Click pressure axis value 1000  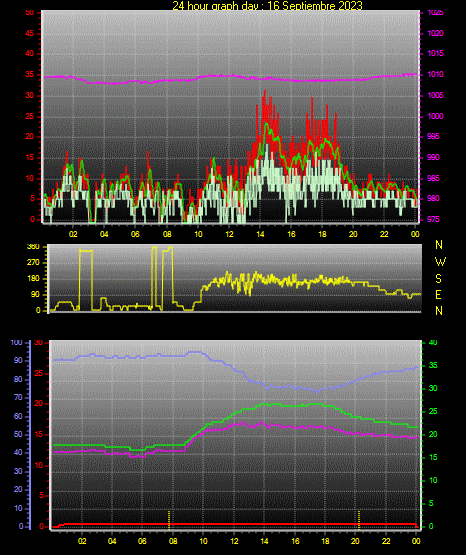tap(436, 116)
